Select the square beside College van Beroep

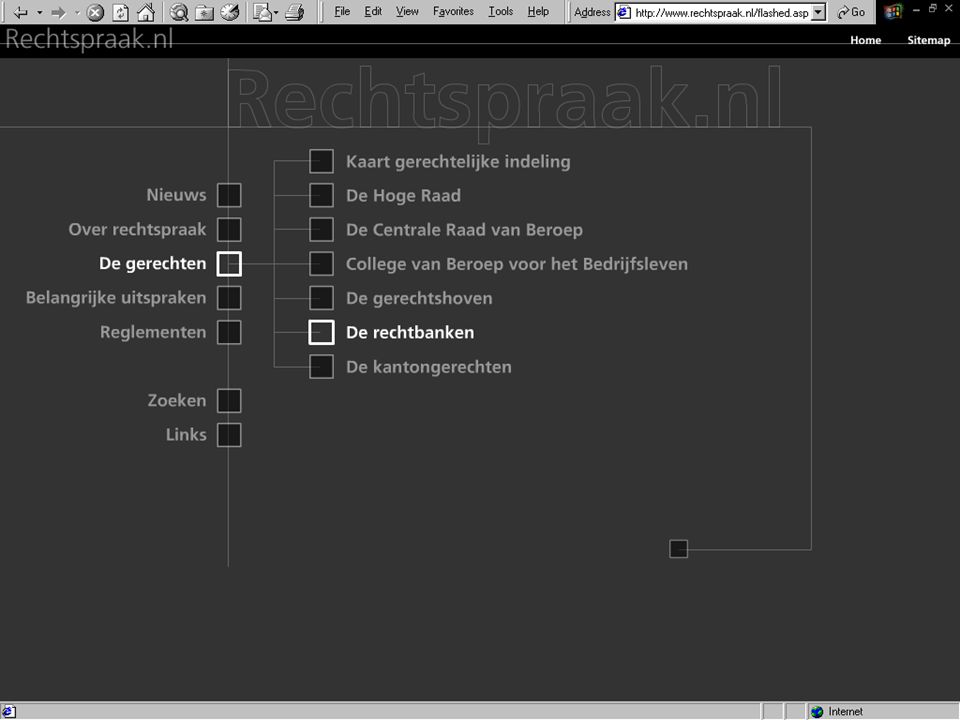[x=321, y=264]
